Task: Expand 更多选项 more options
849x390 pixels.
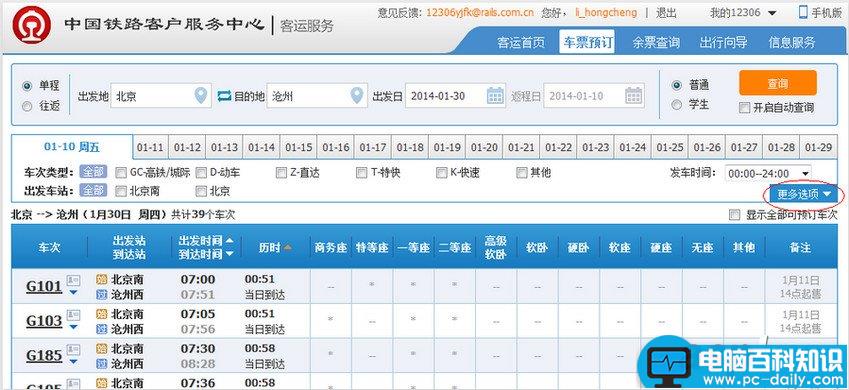Action: click(x=804, y=194)
